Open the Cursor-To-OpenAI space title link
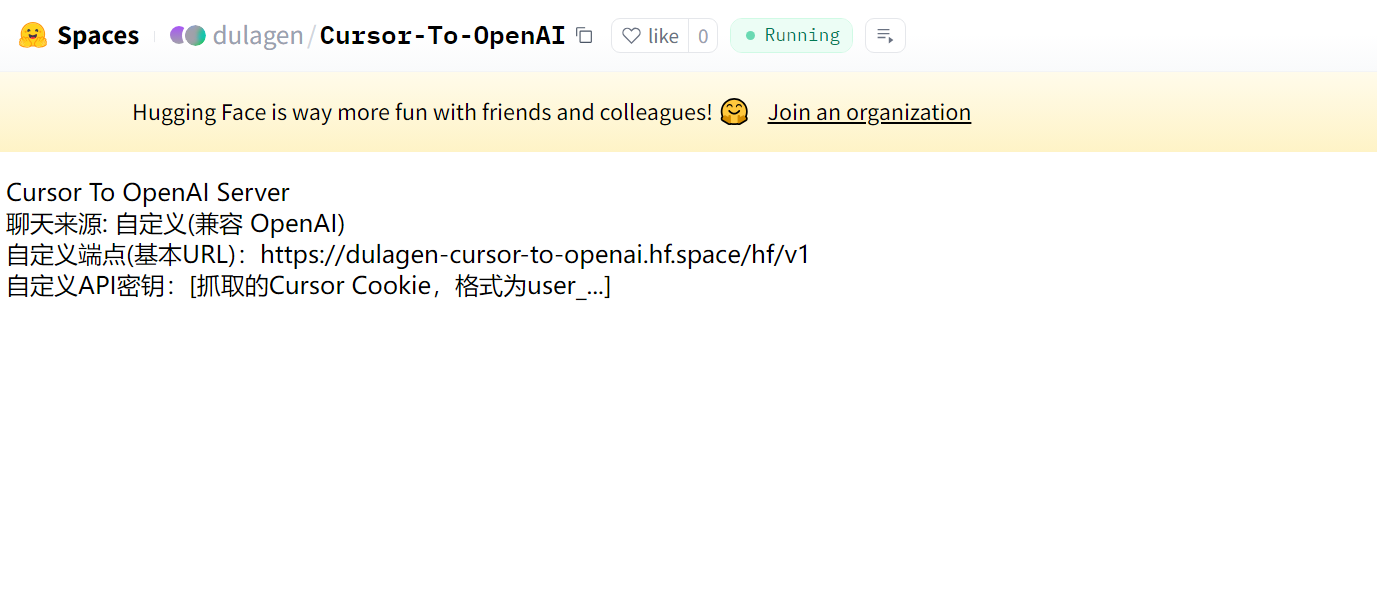Screen dimensions: 1377x593 (442, 36)
